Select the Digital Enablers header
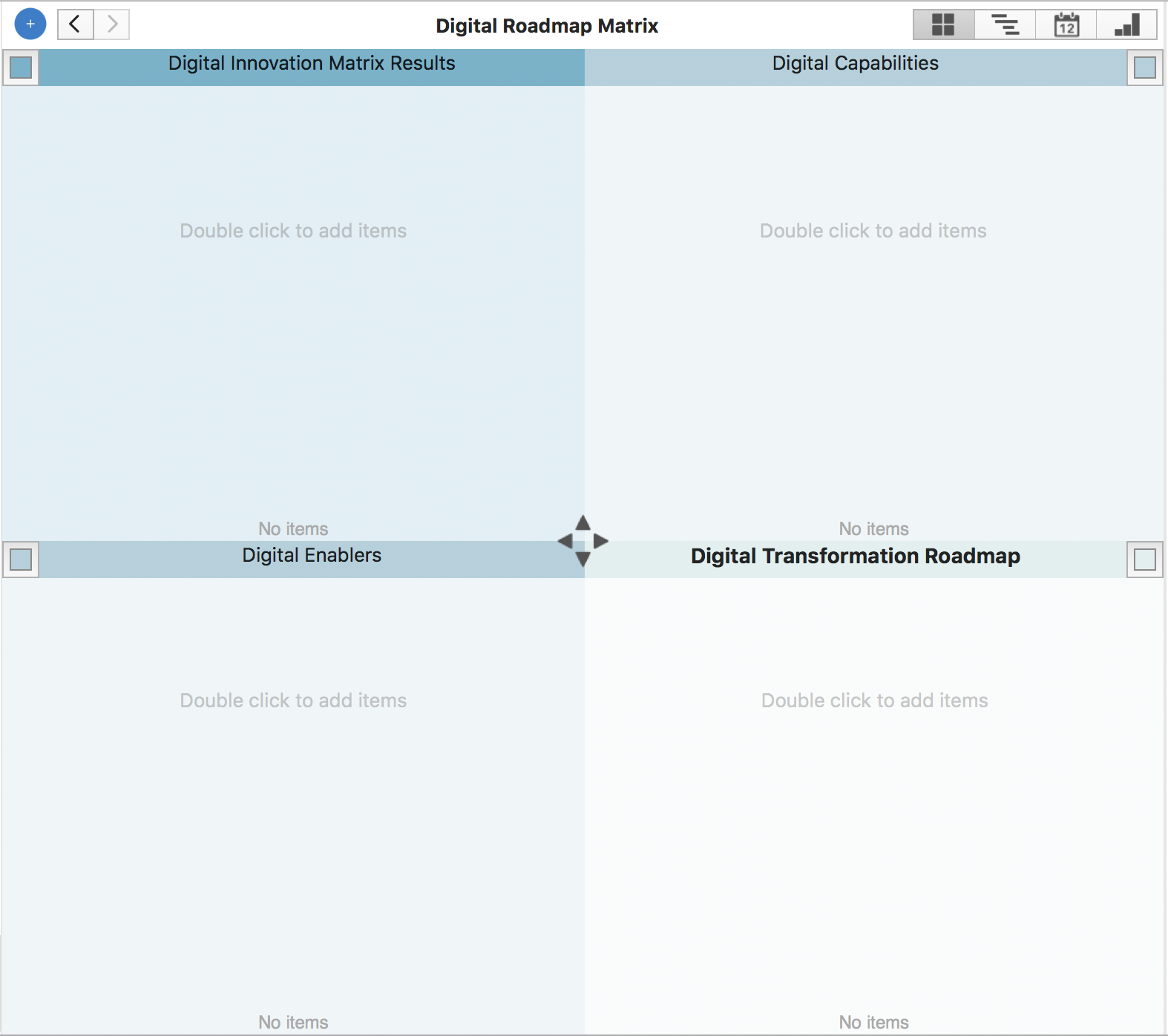1168x1036 pixels. click(x=312, y=556)
